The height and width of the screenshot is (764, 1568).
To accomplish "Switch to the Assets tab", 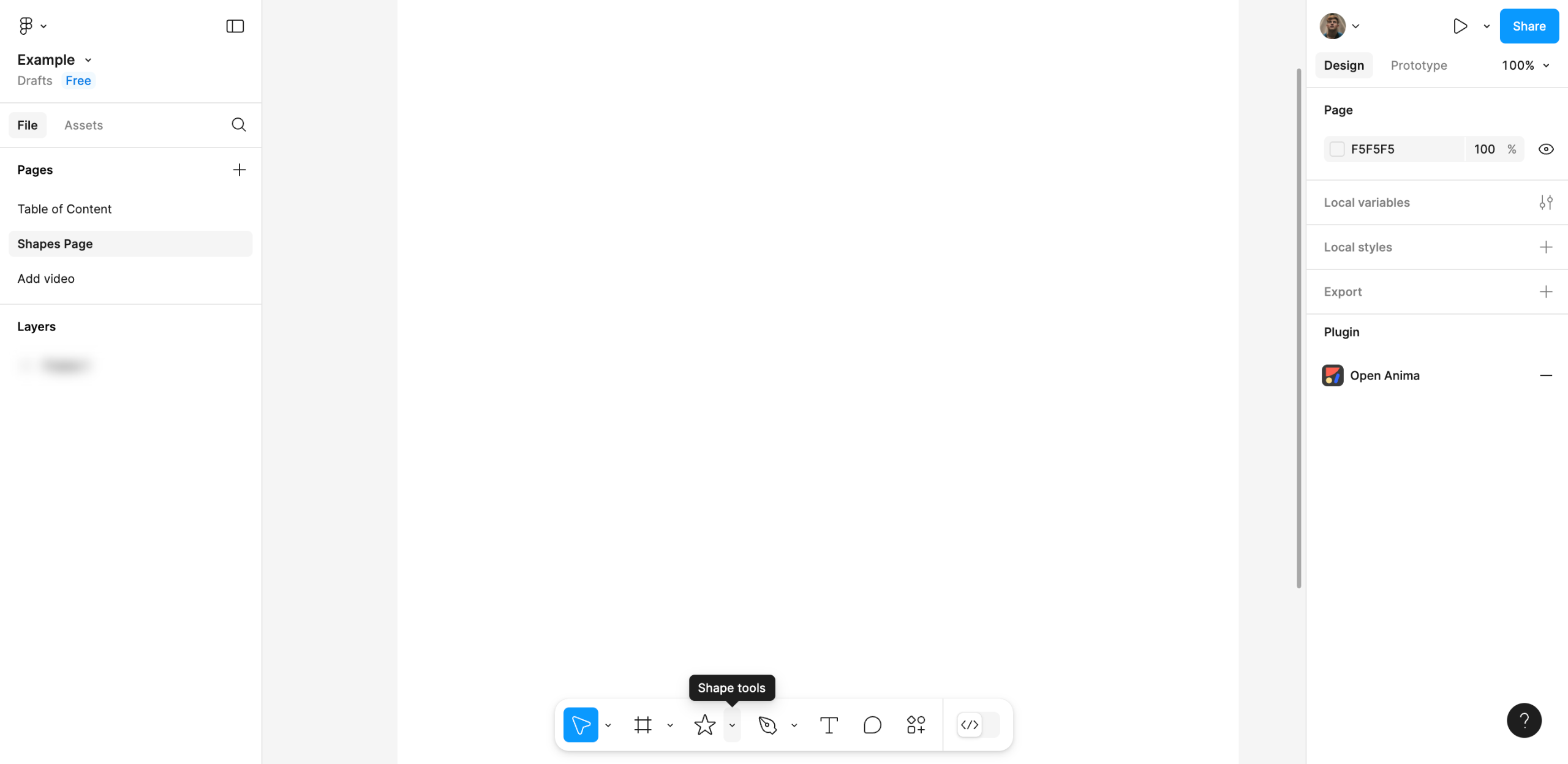I will (83, 125).
